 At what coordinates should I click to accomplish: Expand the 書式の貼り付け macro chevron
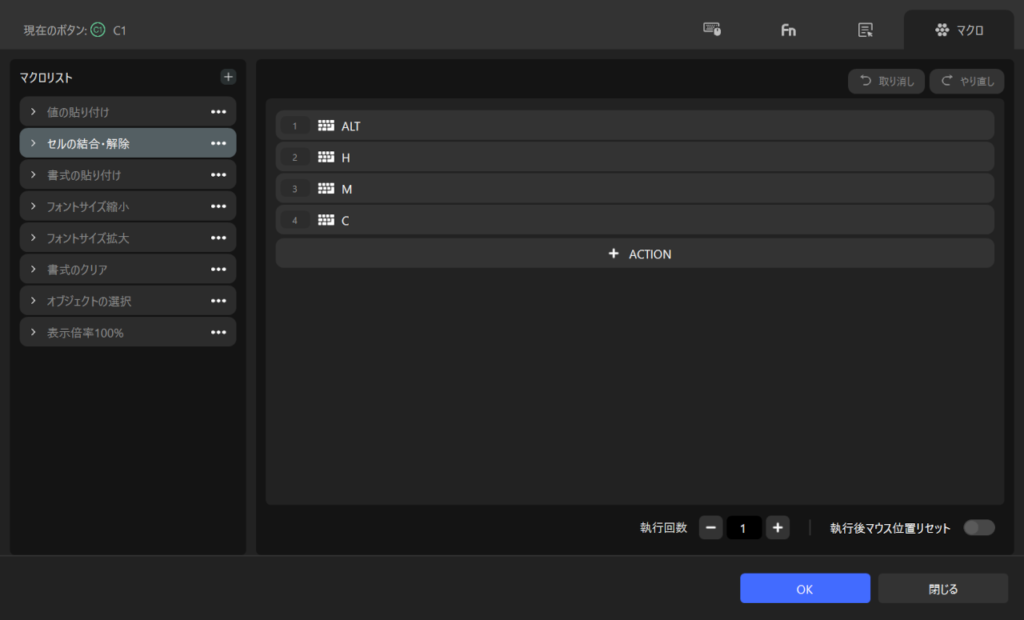(33, 175)
